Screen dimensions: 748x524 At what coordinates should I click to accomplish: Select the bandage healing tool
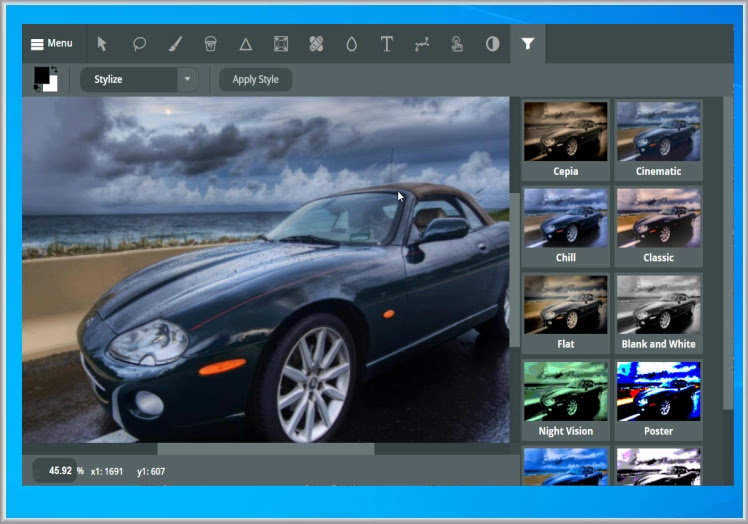(316, 44)
